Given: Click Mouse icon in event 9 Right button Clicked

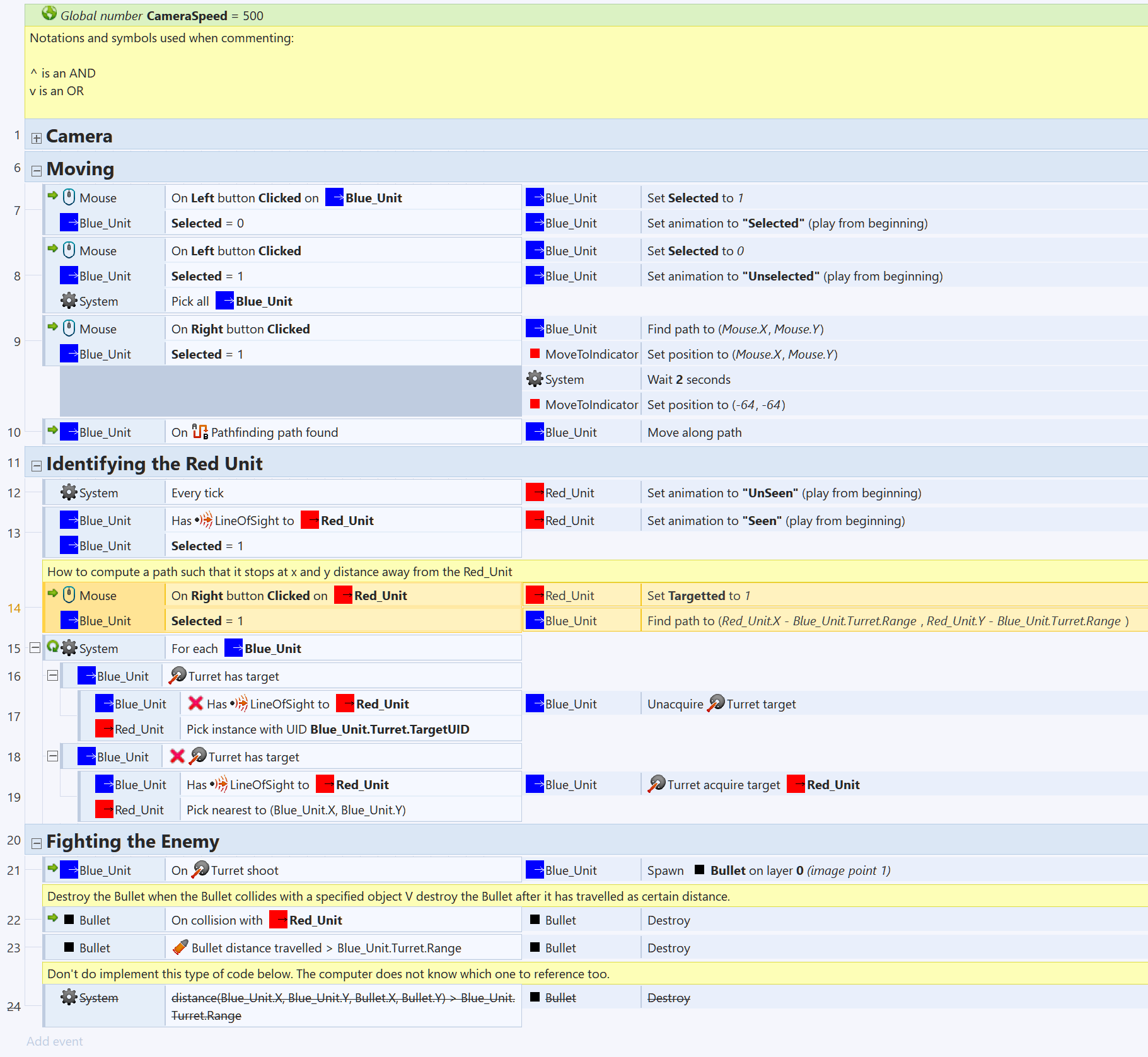Looking at the screenshot, I should coord(69,328).
